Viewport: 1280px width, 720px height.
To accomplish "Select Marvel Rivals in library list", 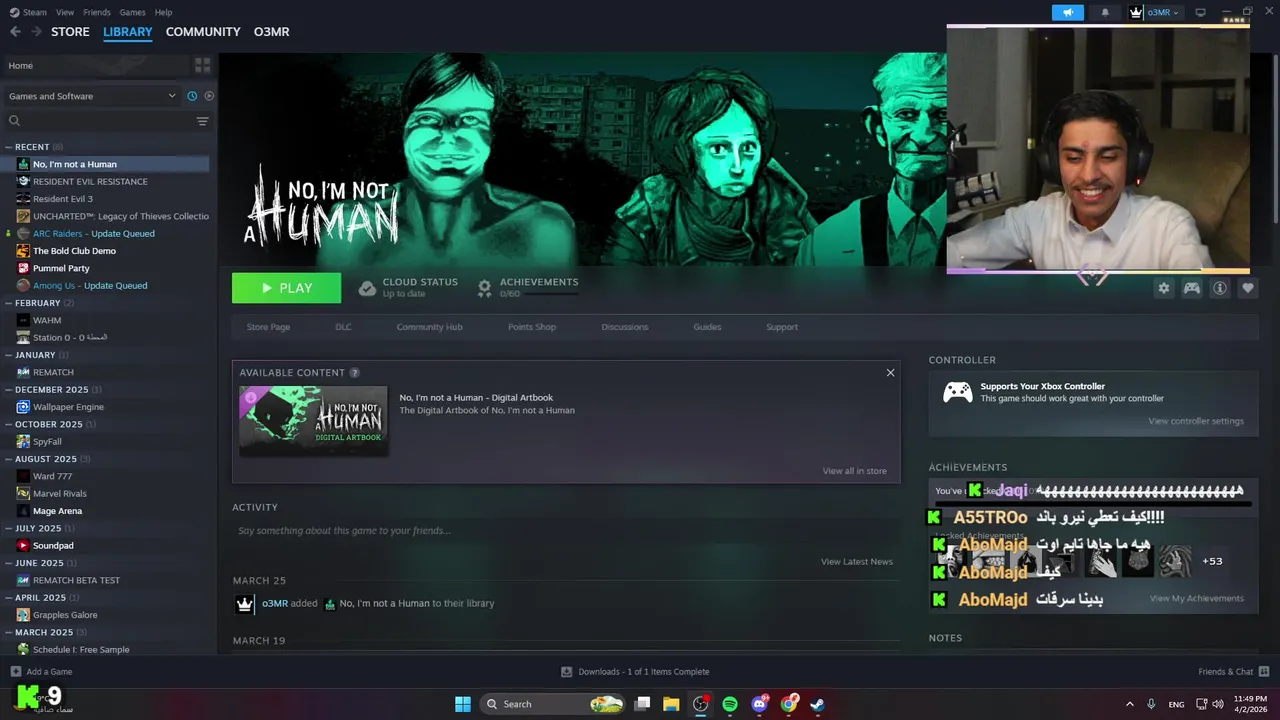I will point(60,494).
